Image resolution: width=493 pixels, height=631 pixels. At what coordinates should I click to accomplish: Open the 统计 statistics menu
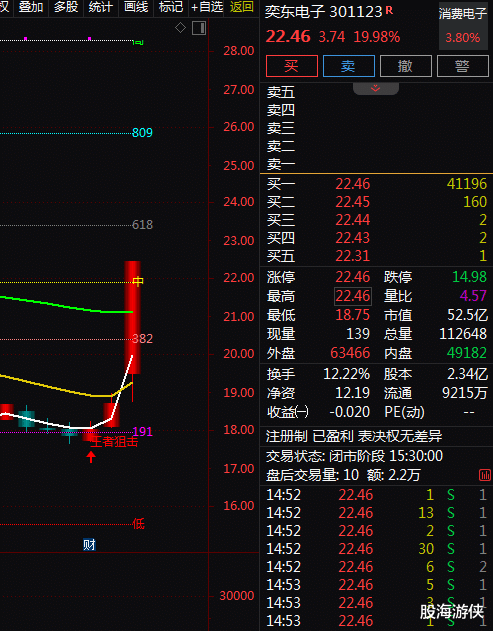tap(101, 7)
